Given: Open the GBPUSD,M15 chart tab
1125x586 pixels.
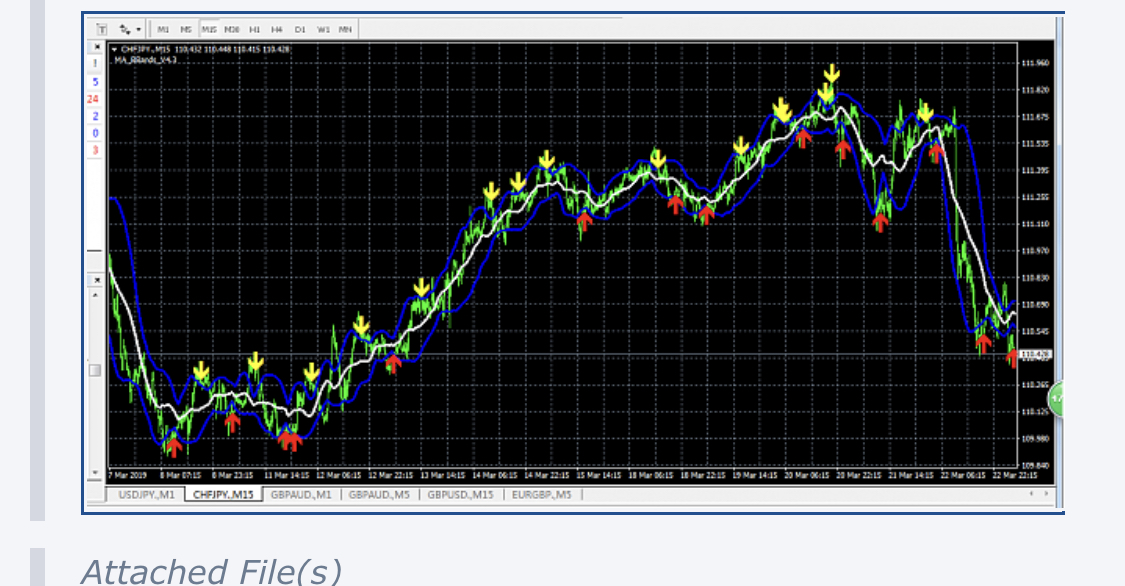Looking at the screenshot, I should point(461,495).
